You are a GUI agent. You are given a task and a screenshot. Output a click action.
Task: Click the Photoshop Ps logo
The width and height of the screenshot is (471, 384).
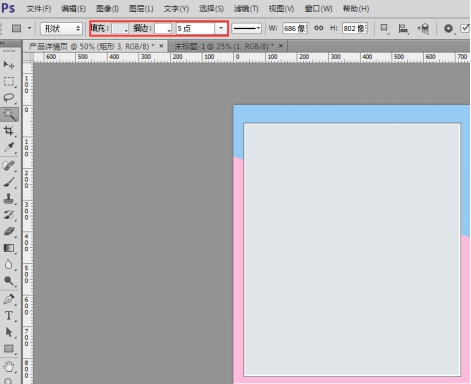(8, 8)
